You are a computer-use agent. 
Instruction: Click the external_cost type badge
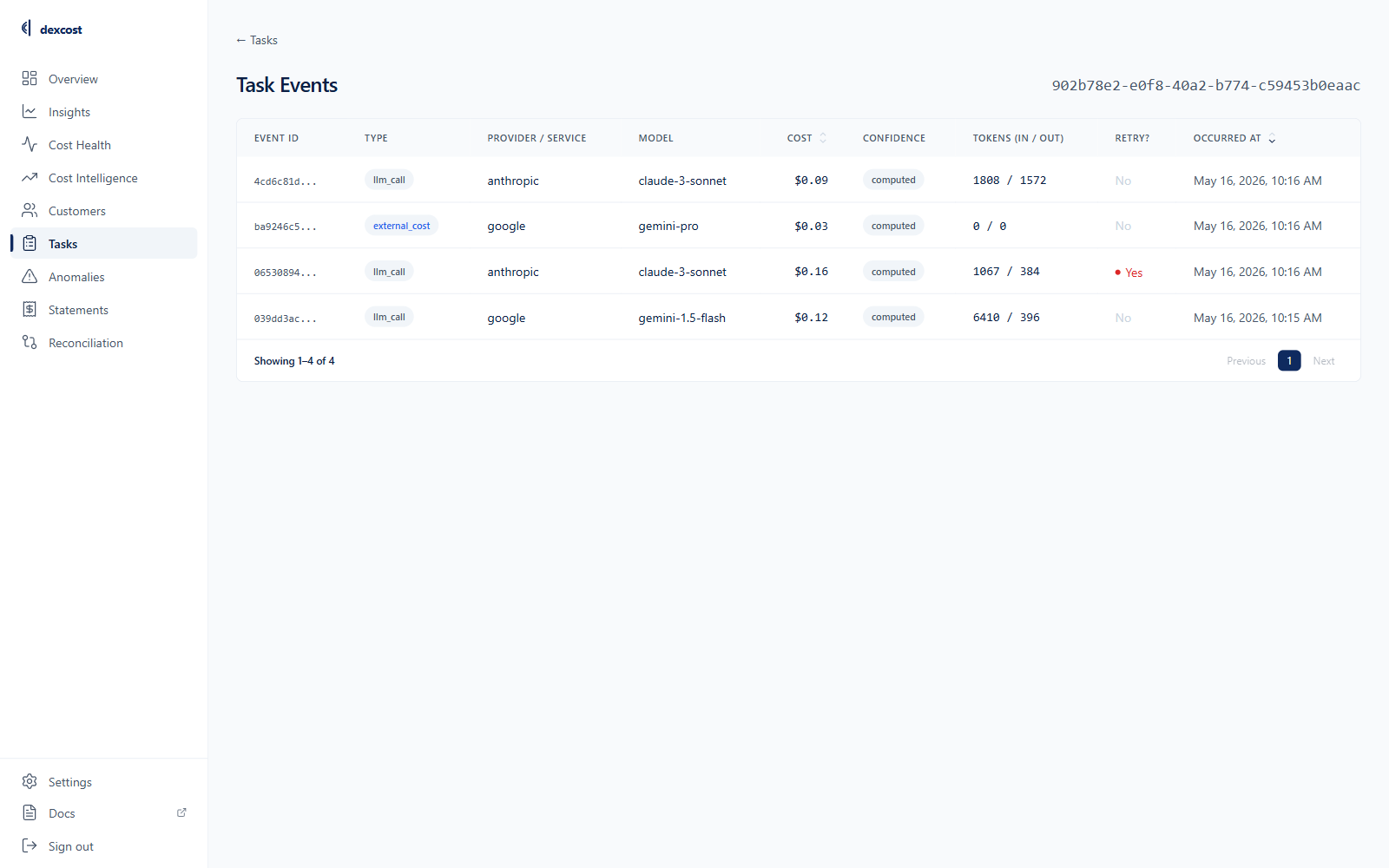click(x=401, y=226)
